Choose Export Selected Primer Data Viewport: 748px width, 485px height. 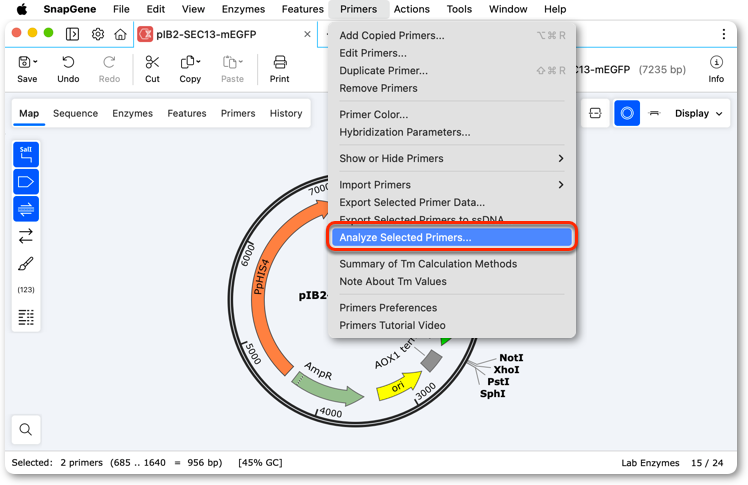(x=452, y=202)
